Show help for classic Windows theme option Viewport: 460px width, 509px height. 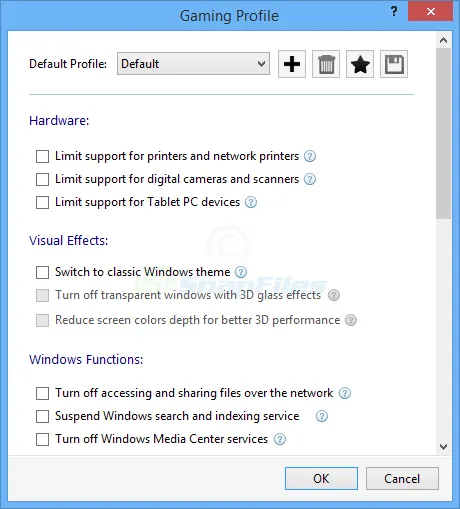click(x=241, y=272)
